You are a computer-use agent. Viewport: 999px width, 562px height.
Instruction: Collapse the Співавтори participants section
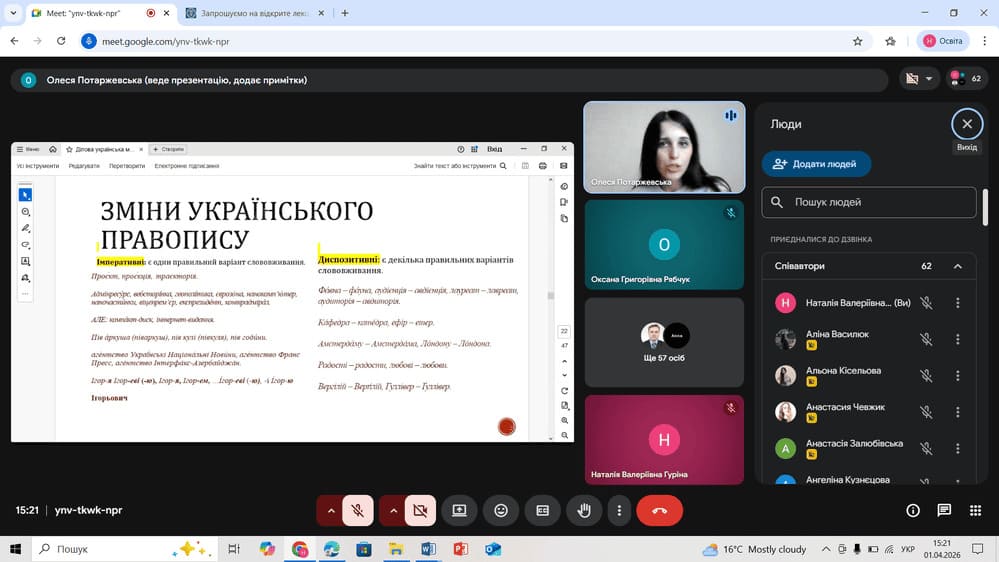coord(957,266)
